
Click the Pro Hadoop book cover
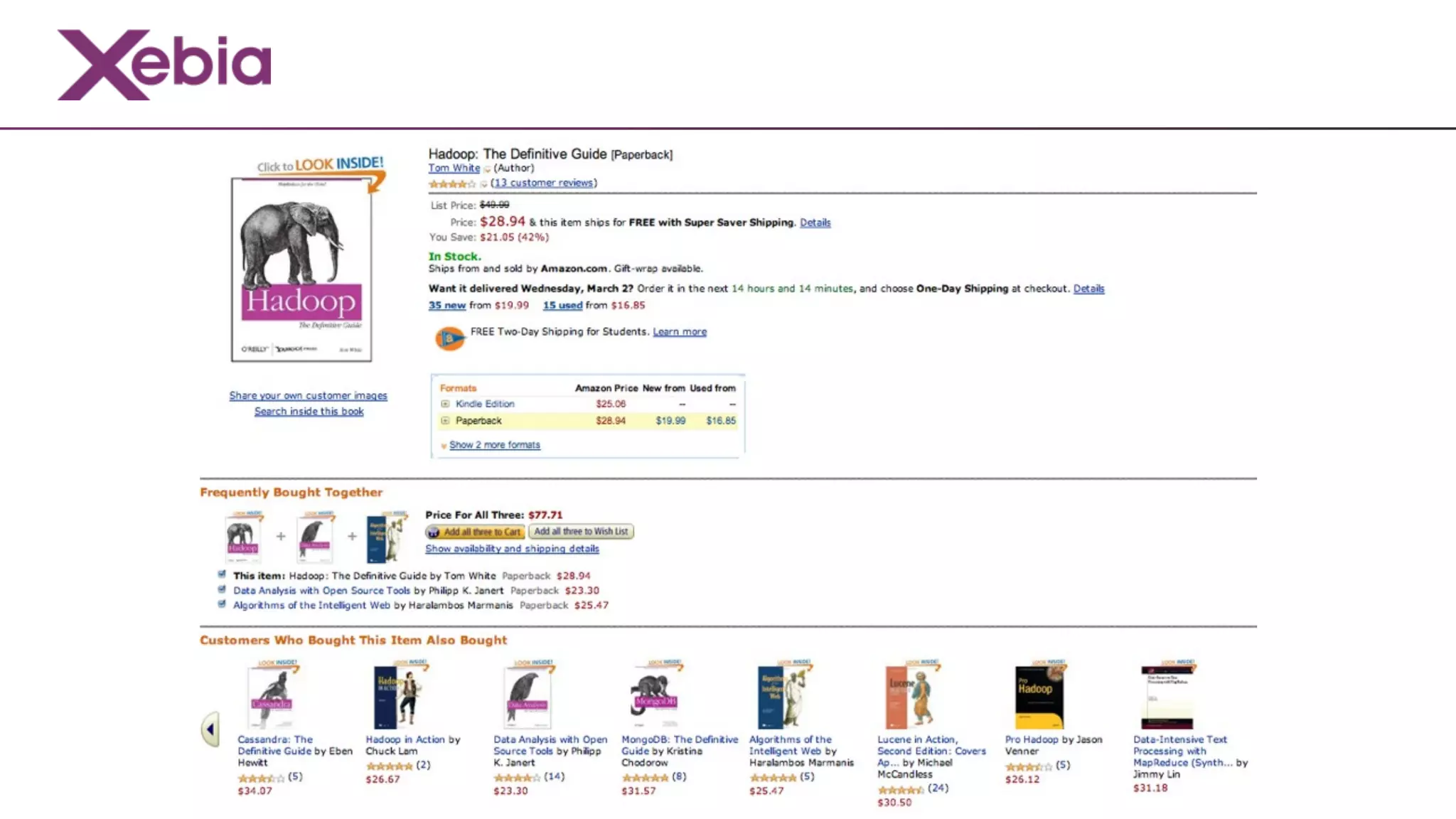(1039, 696)
